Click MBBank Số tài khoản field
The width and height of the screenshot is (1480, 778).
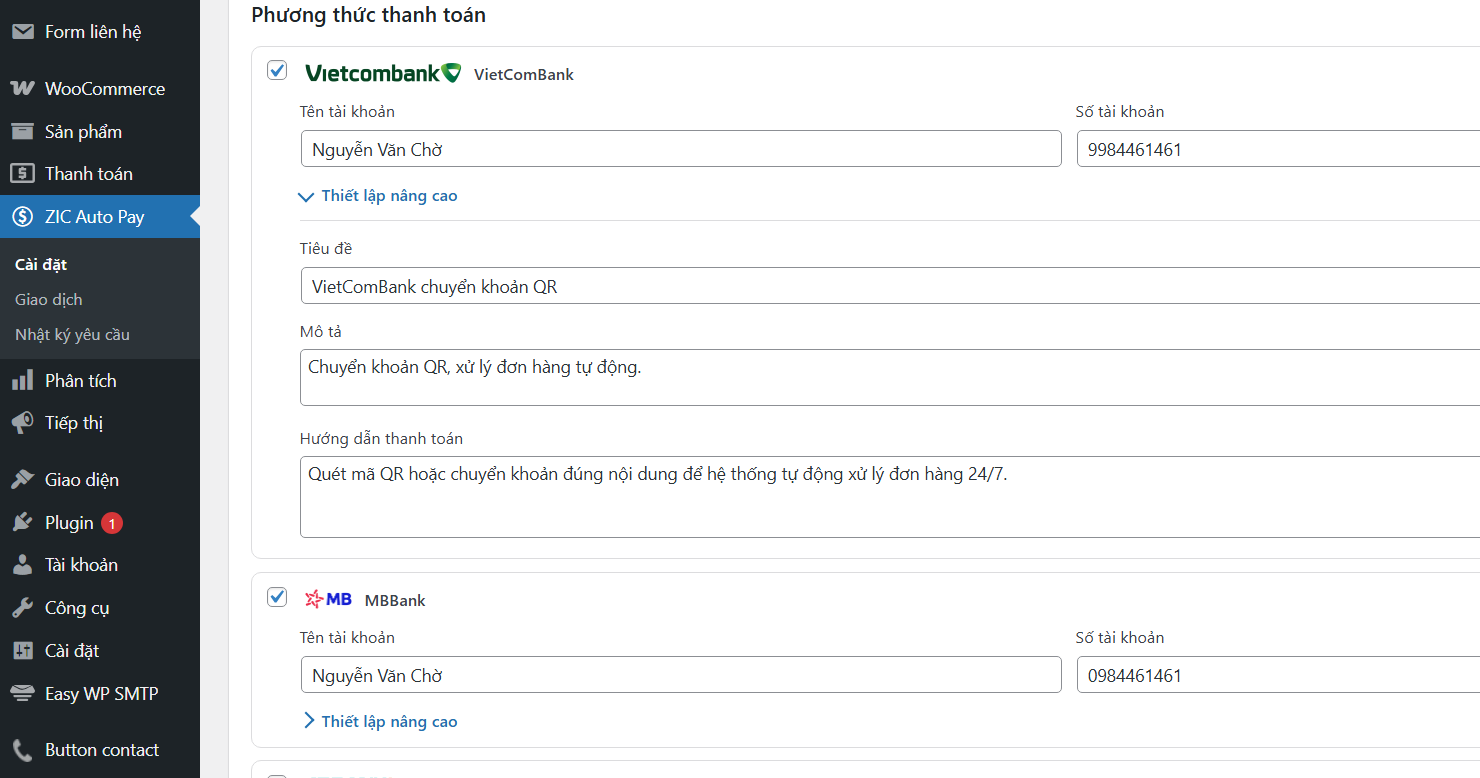coord(1278,675)
